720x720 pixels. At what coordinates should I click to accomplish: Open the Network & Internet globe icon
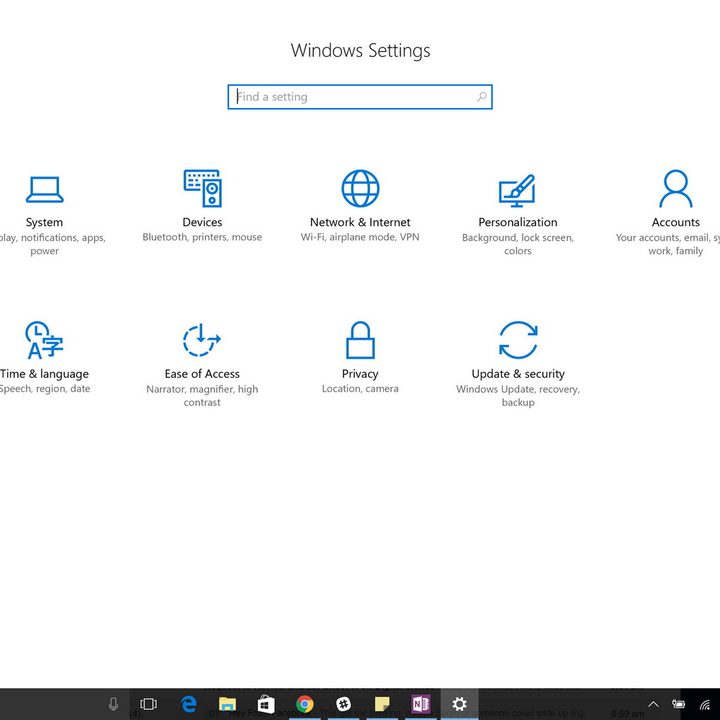(360, 188)
